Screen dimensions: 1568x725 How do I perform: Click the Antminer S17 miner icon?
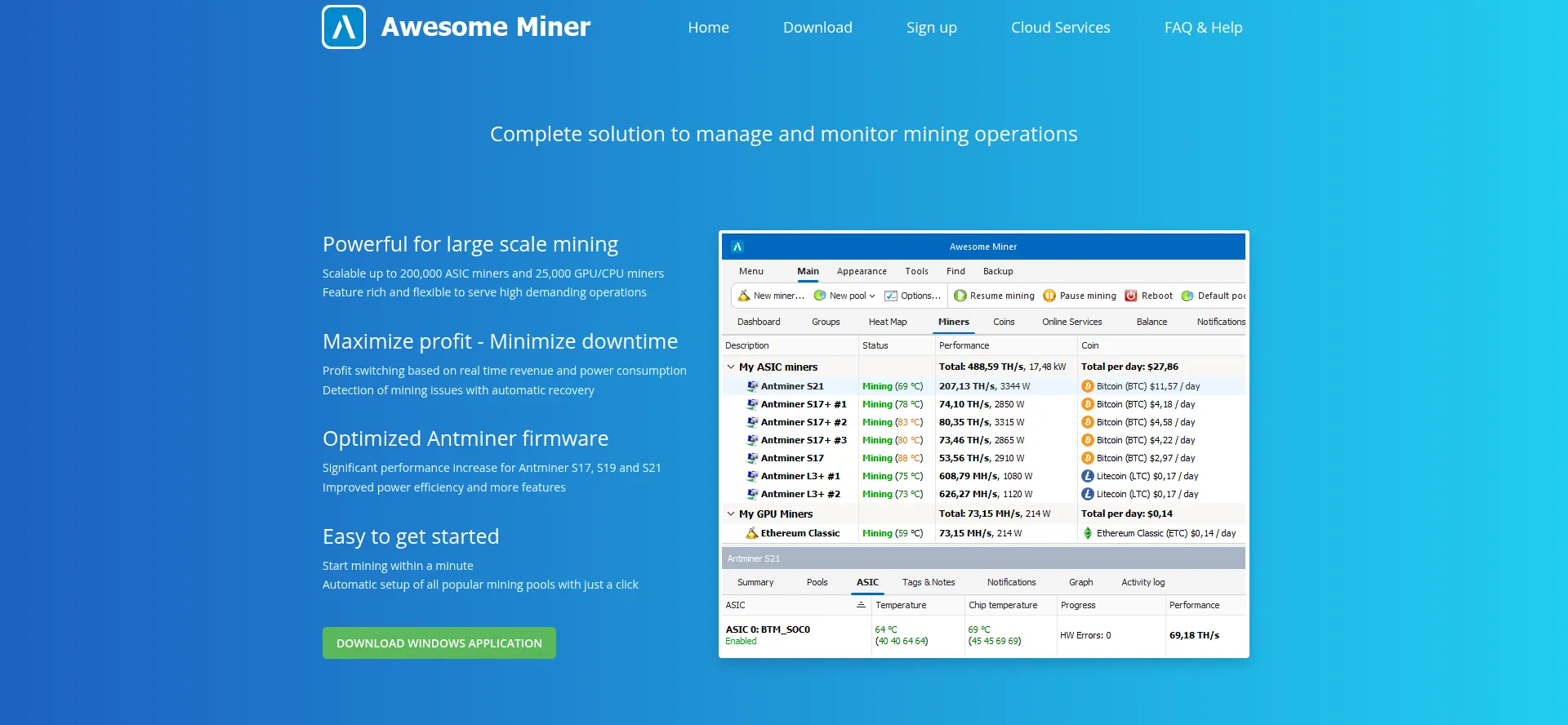tap(752, 458)
